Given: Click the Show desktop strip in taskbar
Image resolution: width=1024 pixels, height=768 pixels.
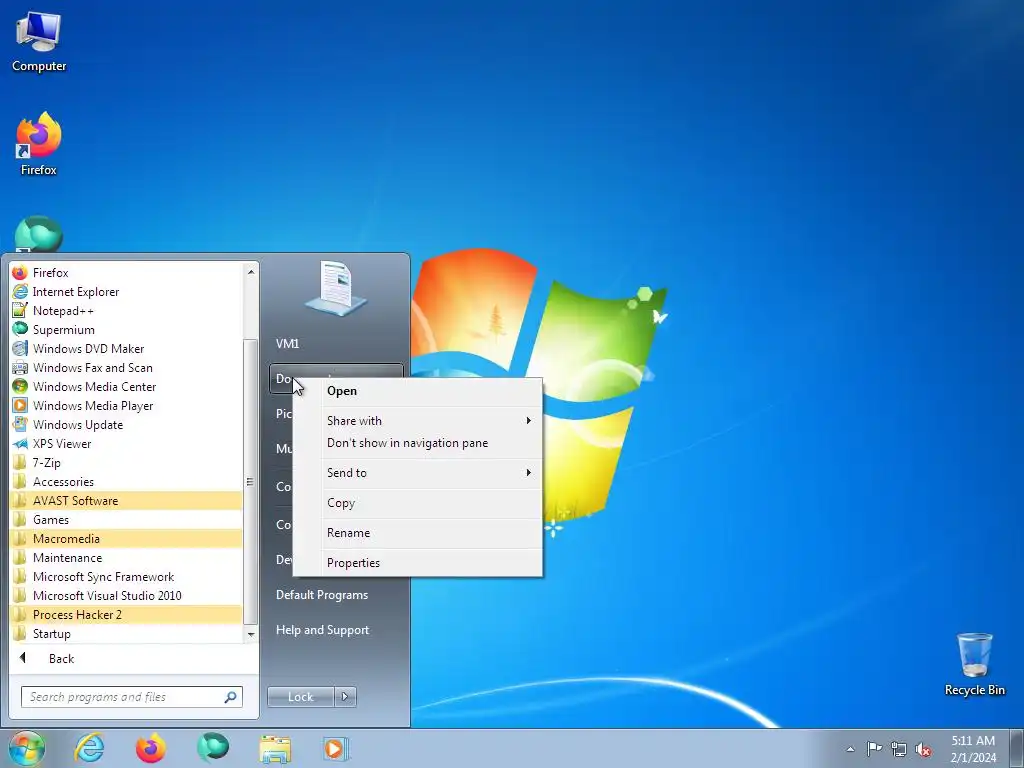Looking at the screenshot, I should 1017,748.
